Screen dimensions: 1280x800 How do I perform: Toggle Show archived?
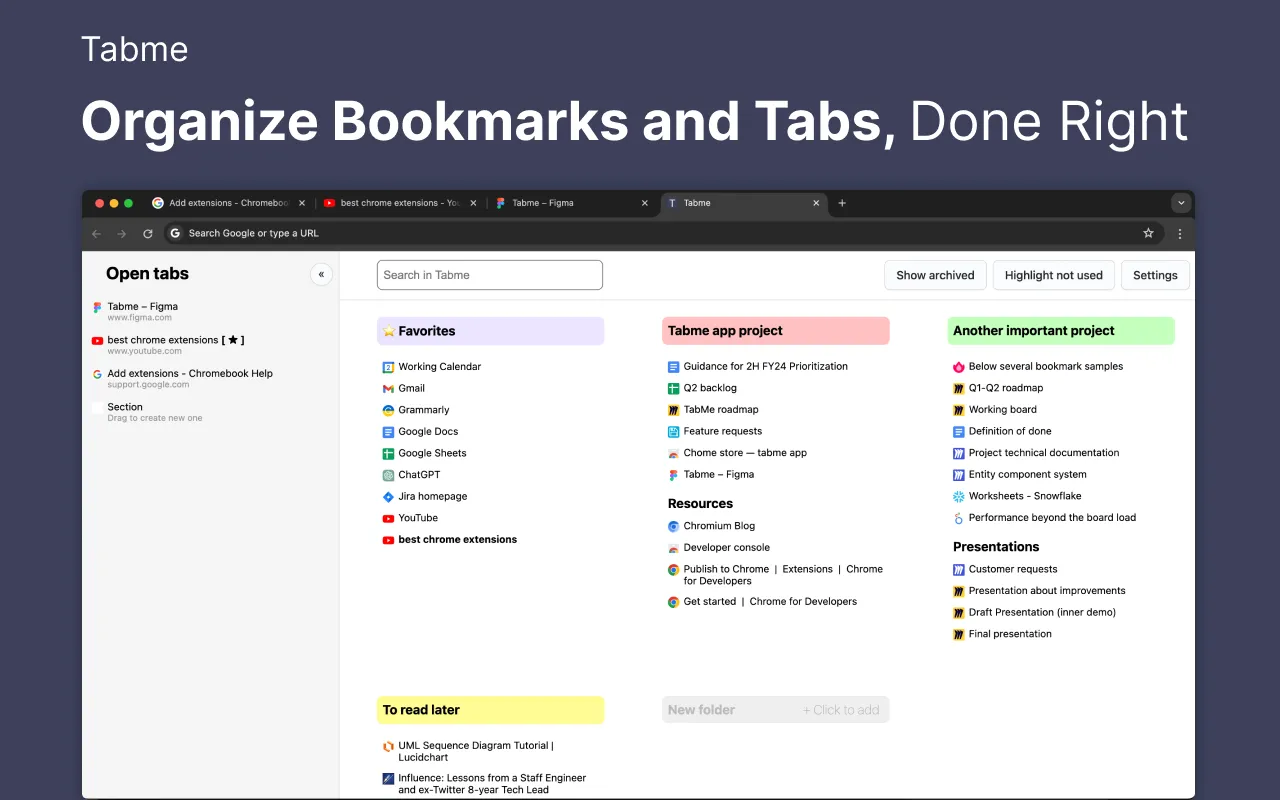tap(934, 274)
